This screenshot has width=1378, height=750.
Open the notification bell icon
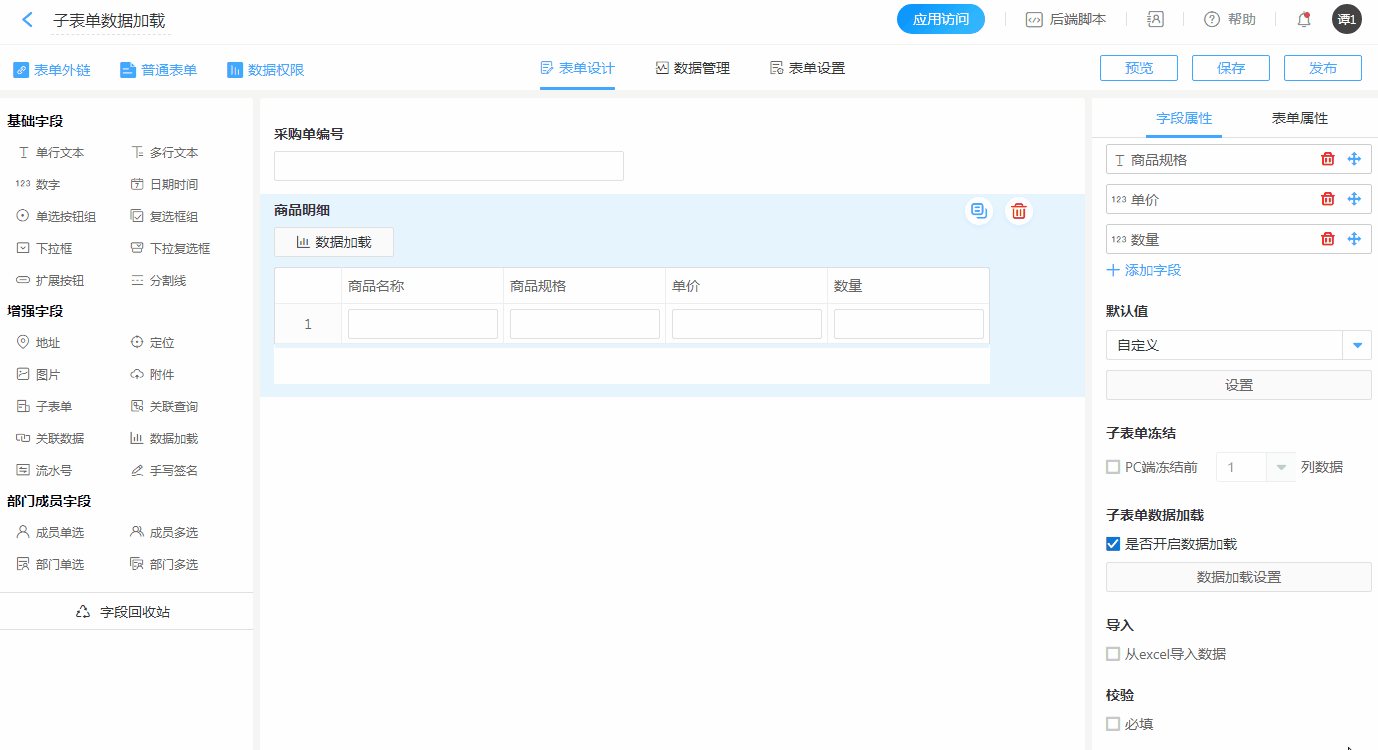pyautogui.click(x=1303, y=19)
